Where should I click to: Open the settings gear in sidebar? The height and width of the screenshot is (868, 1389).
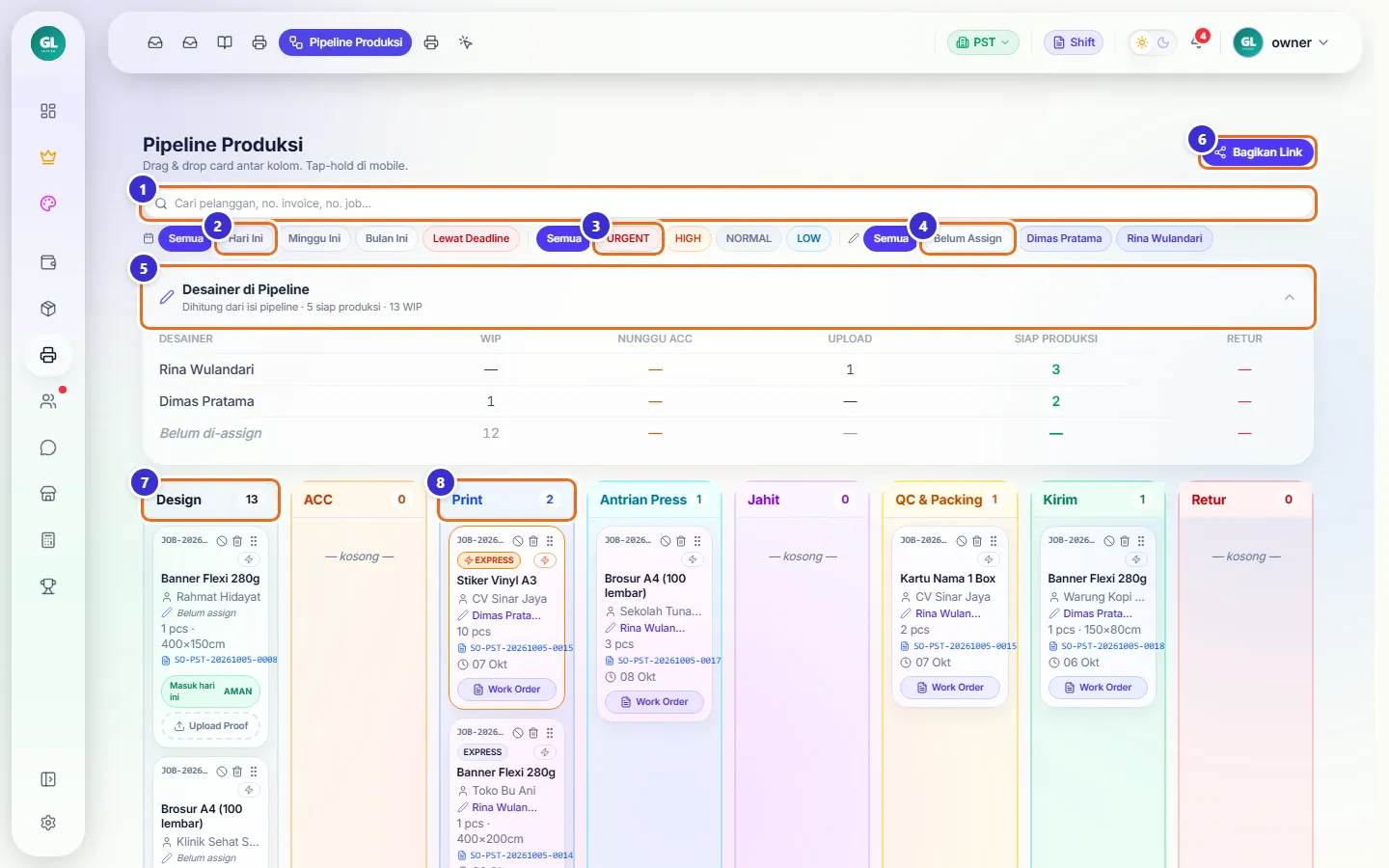[48, 823]
